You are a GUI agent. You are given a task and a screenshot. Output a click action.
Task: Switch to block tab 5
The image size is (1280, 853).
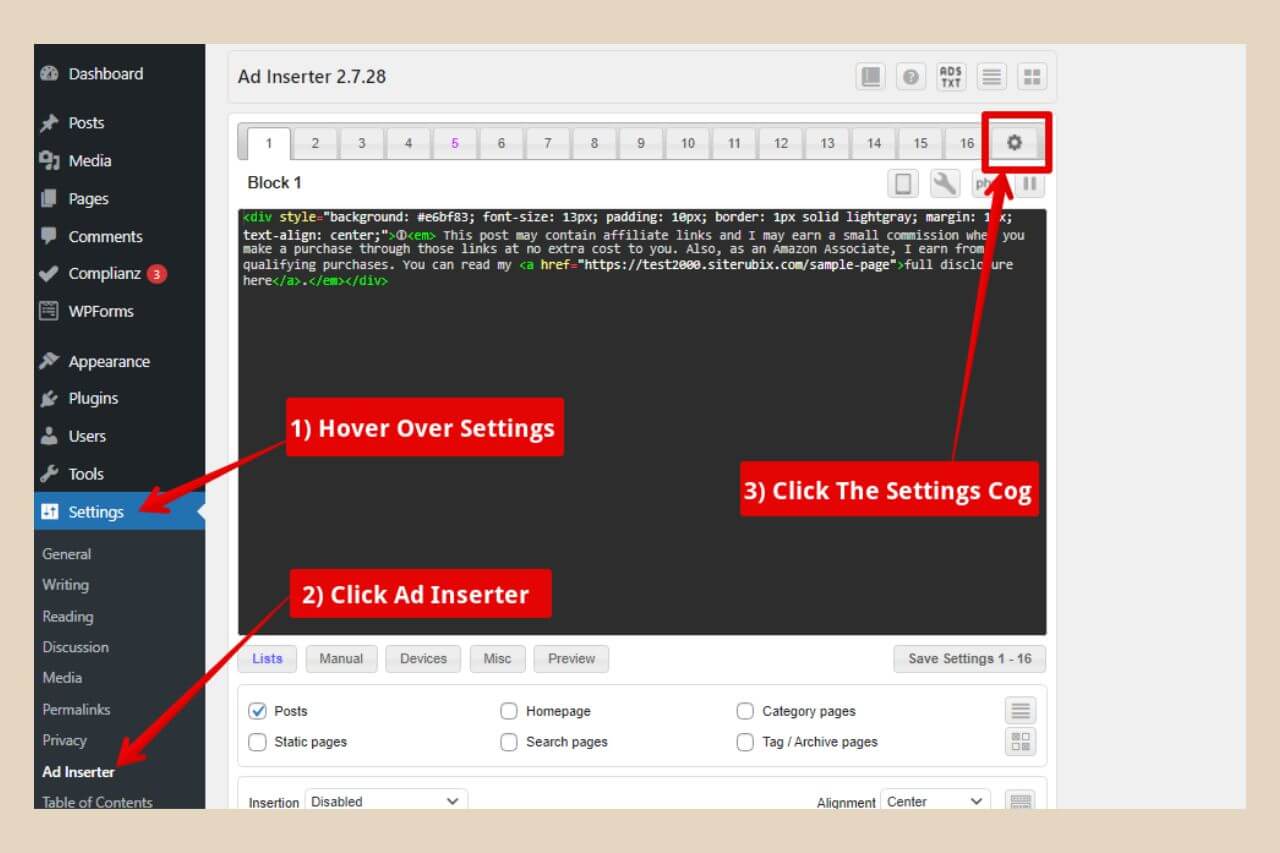tap(455, 143)
